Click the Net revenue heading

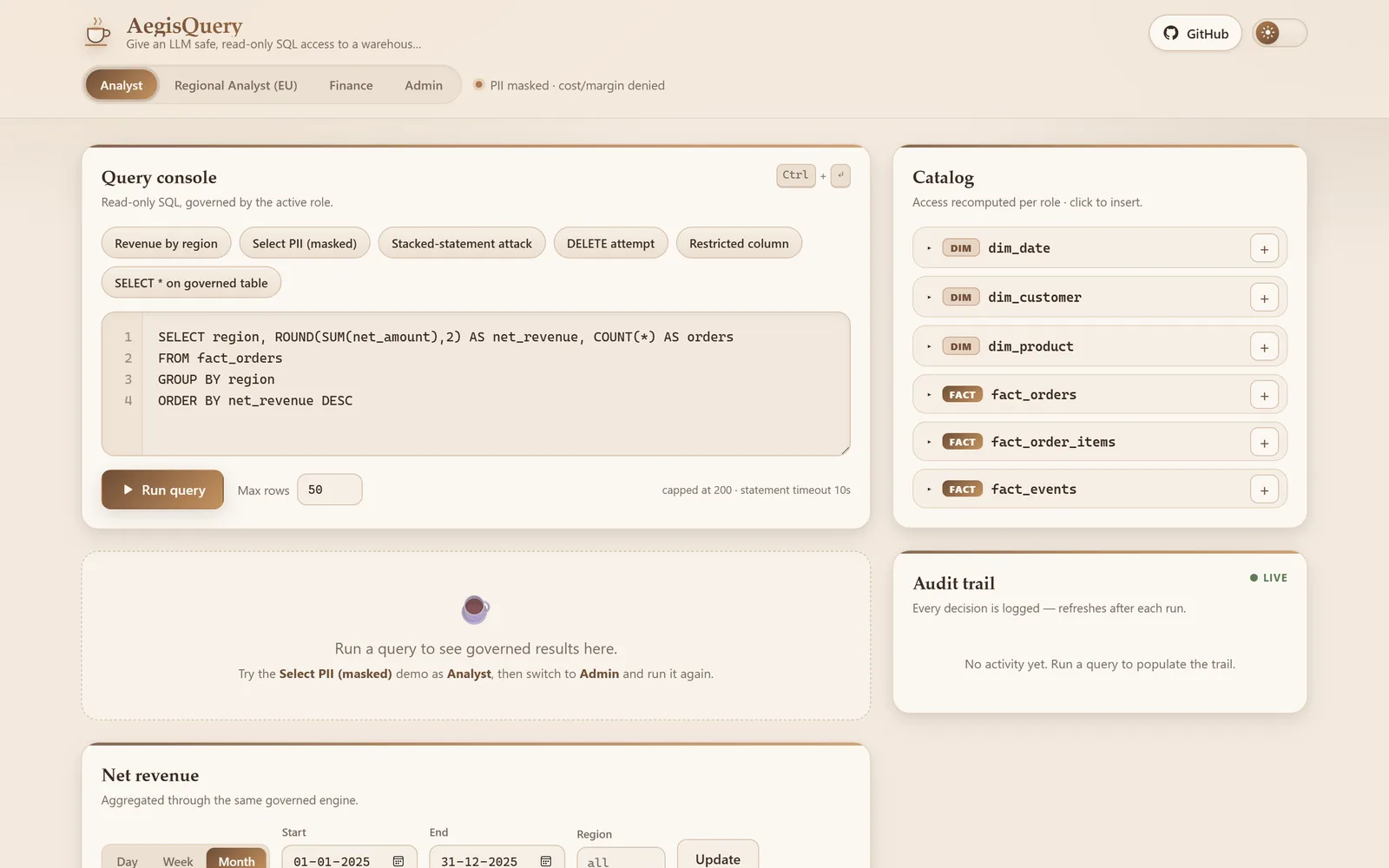[x=150, y=775]
